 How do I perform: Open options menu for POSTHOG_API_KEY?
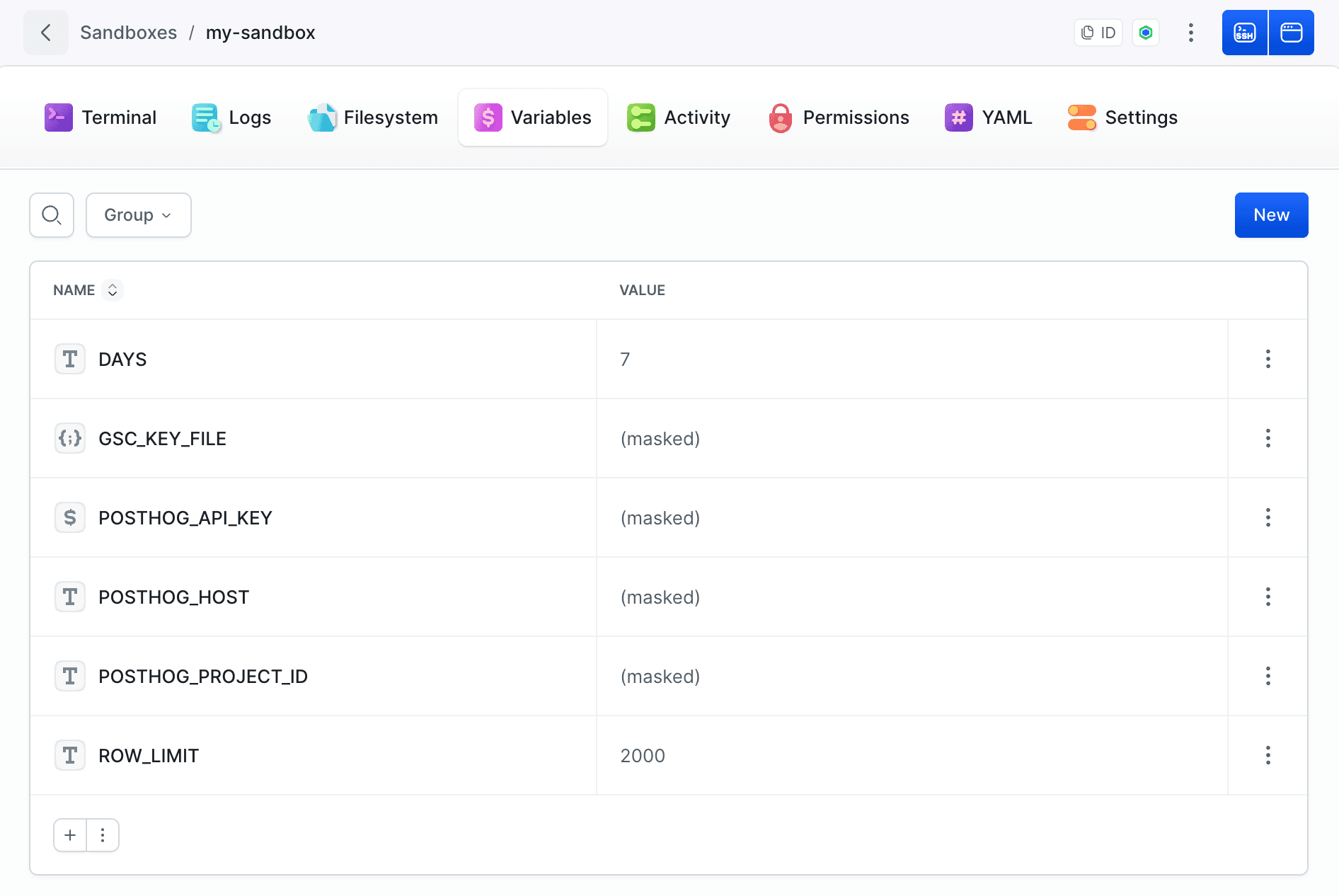point(1268,517)
